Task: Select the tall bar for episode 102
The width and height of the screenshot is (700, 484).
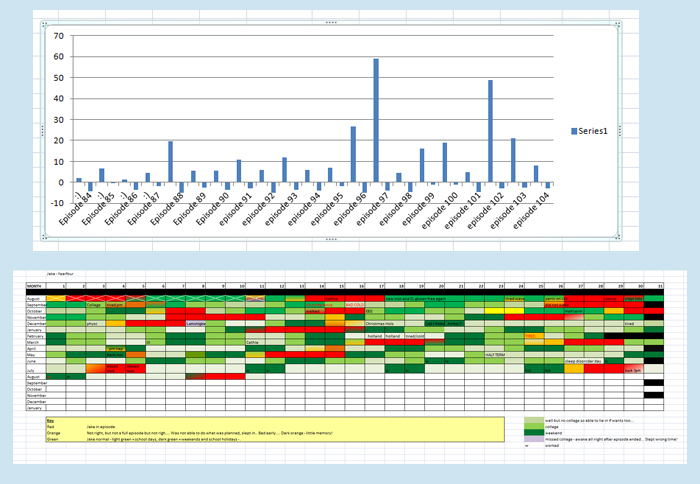Action: 490,131
